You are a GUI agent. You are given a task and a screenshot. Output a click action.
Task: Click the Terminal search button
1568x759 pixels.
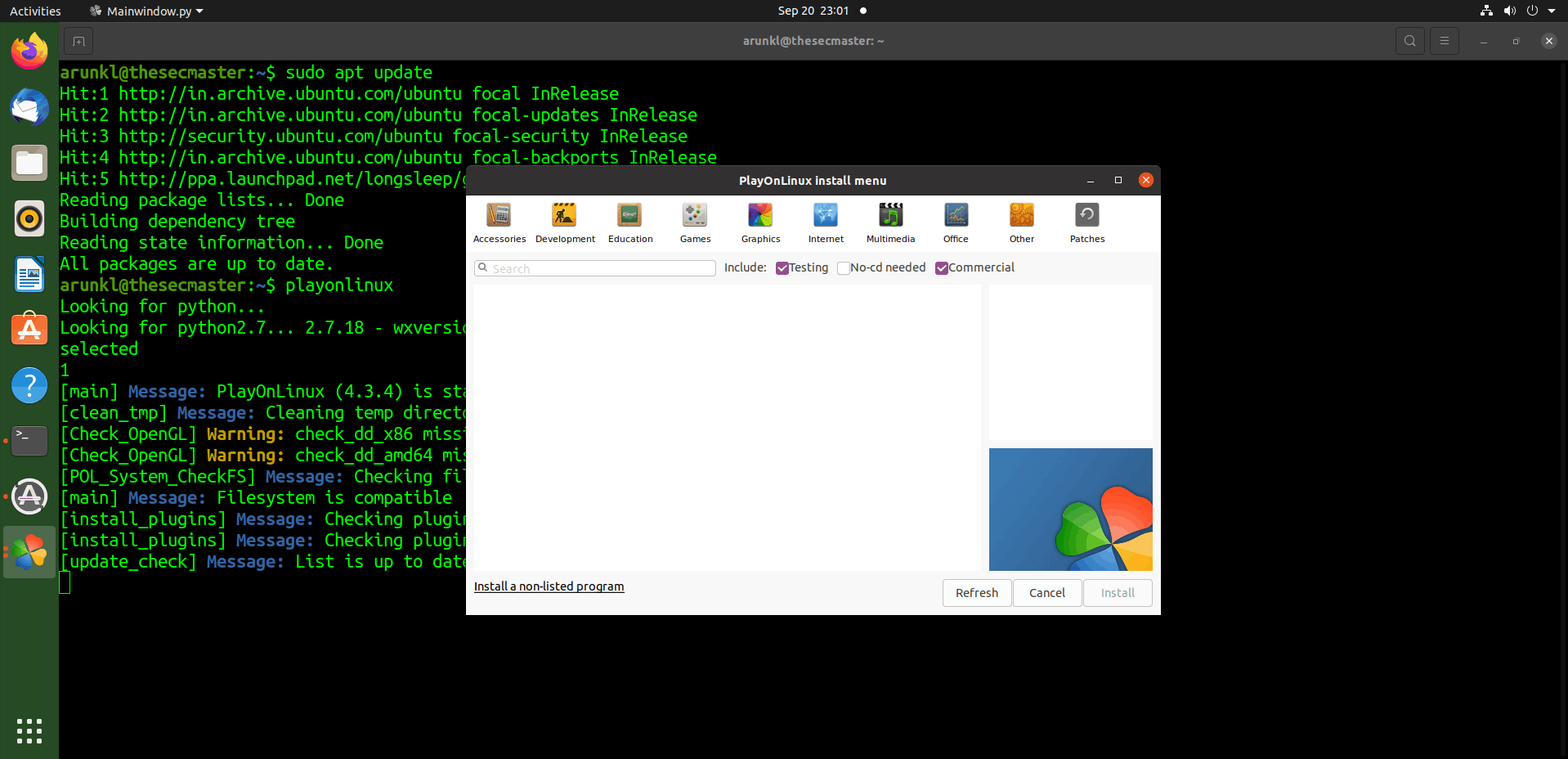coord(1409,41)
